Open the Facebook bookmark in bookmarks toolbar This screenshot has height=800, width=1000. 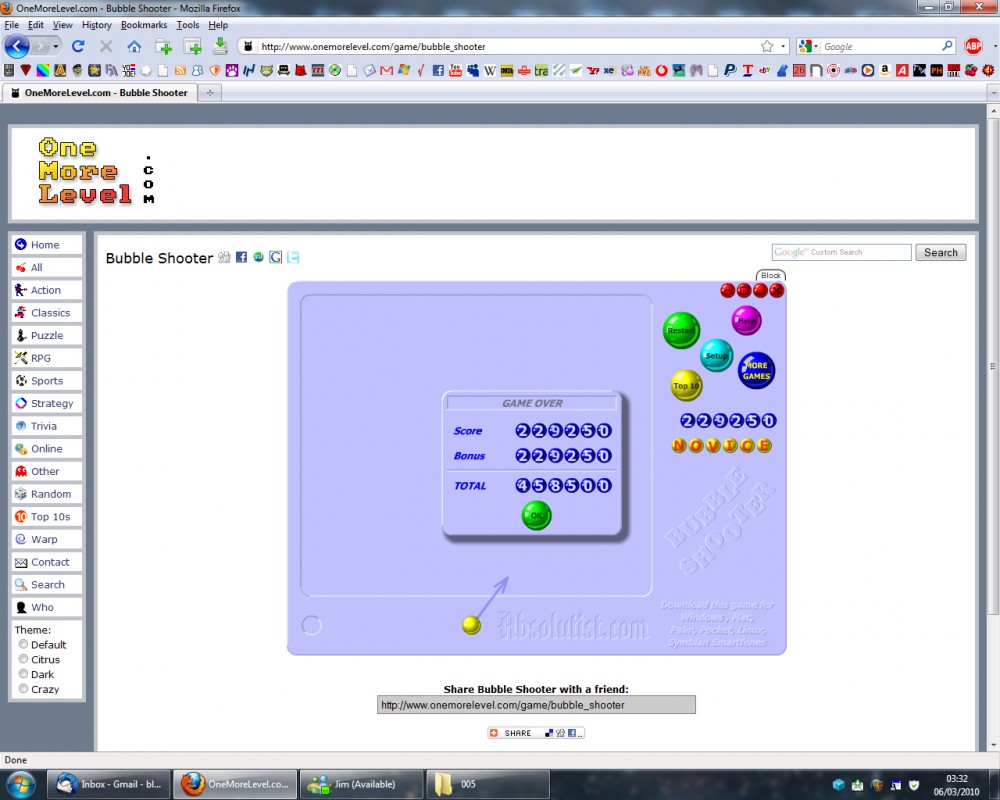pos(438,70)
